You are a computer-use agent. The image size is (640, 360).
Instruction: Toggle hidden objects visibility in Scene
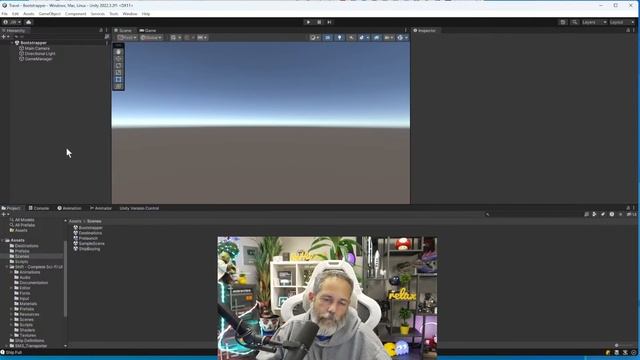coord(376,38)
